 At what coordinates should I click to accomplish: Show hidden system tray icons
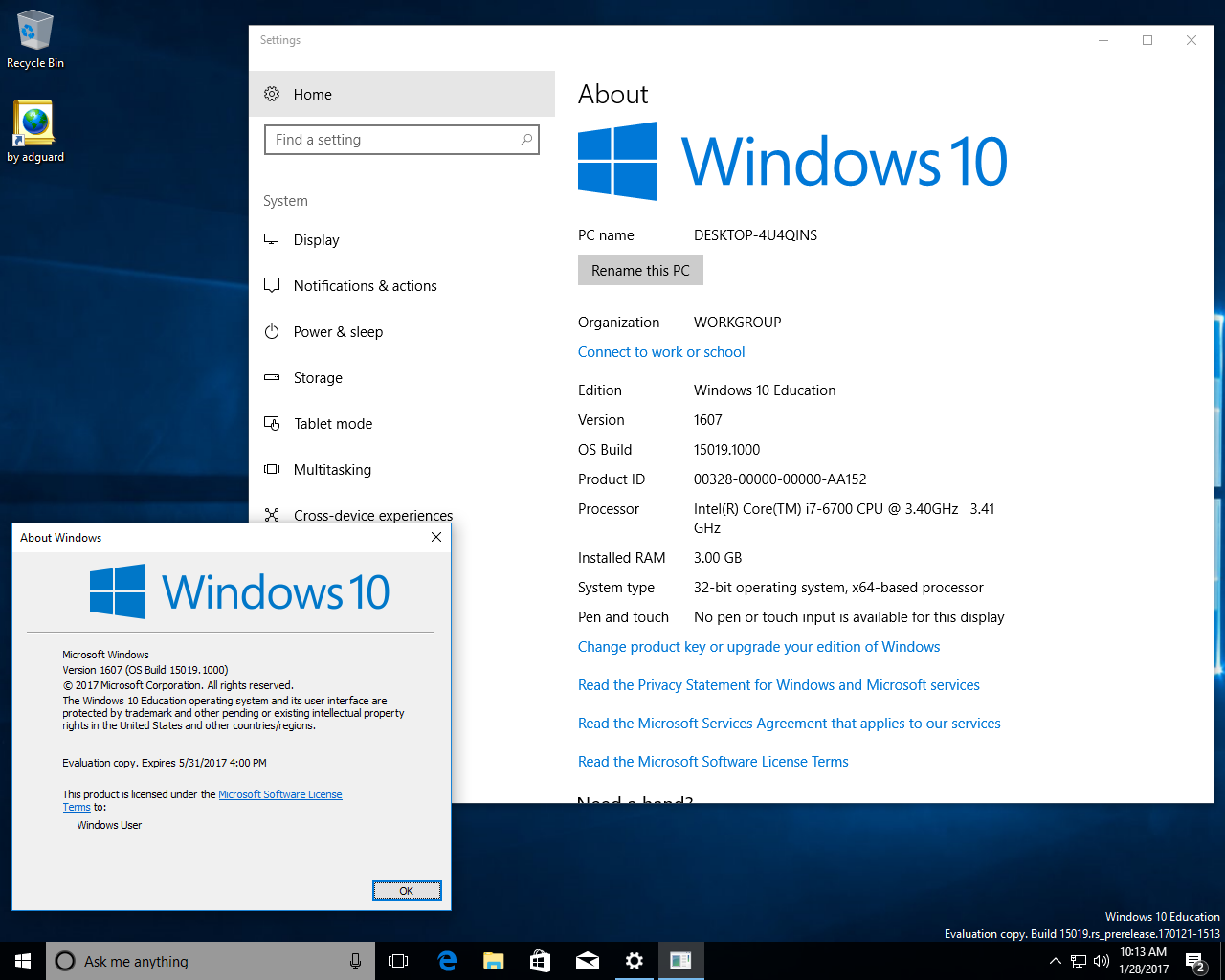[1055, 961]
